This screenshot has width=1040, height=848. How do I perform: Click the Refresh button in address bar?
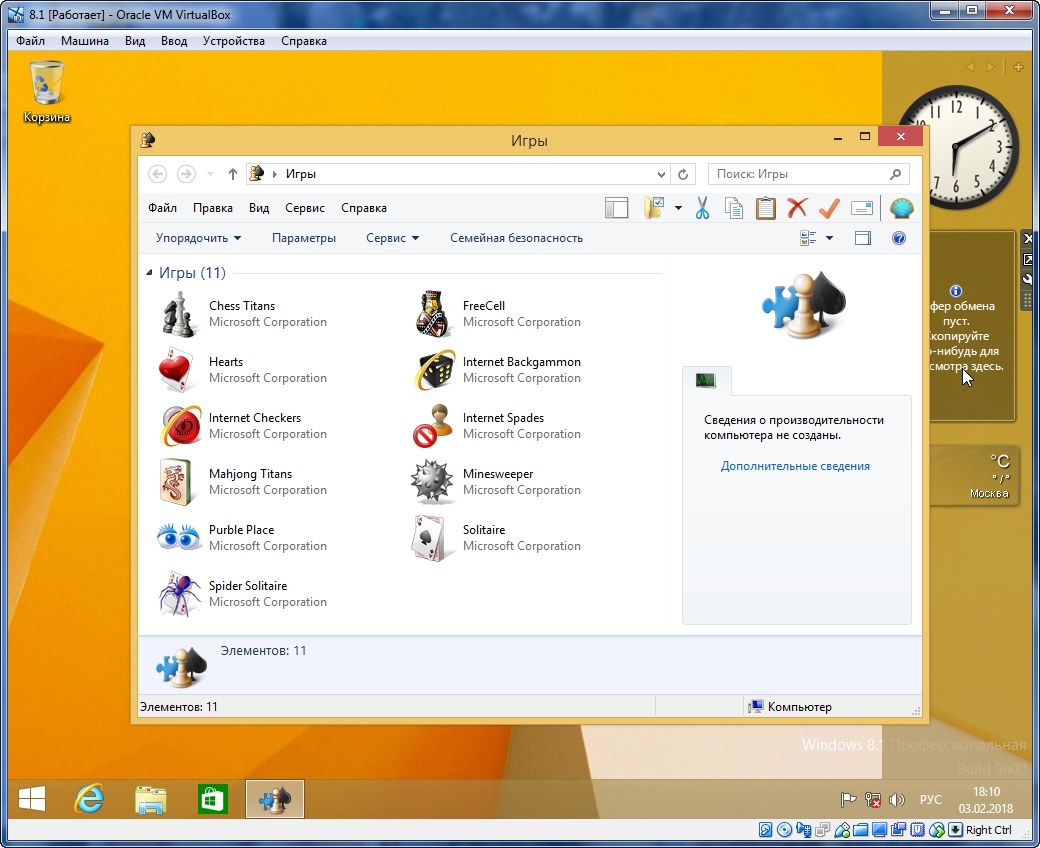click(x=682, y=174)
